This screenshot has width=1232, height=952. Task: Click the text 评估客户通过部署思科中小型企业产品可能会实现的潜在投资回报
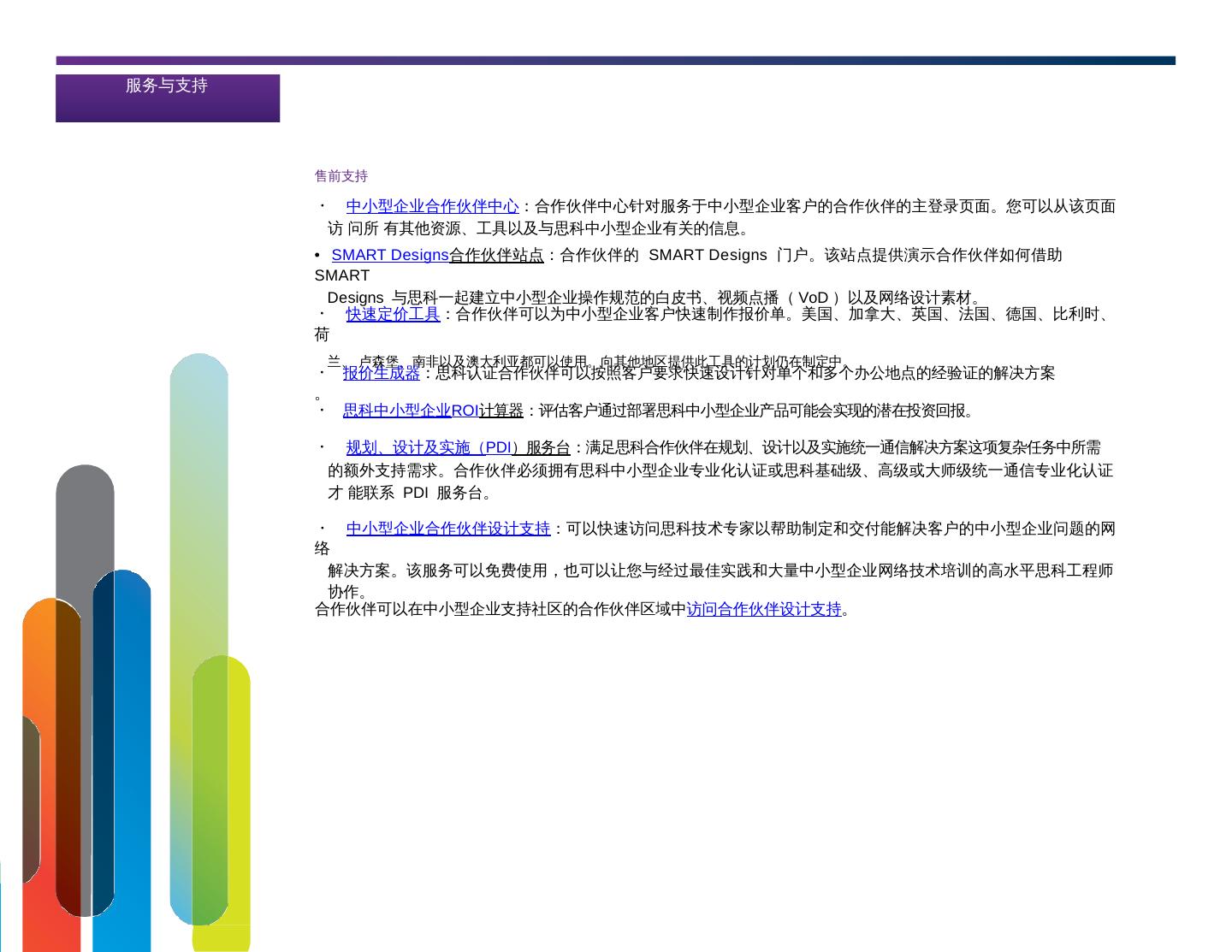click(752, 411)
